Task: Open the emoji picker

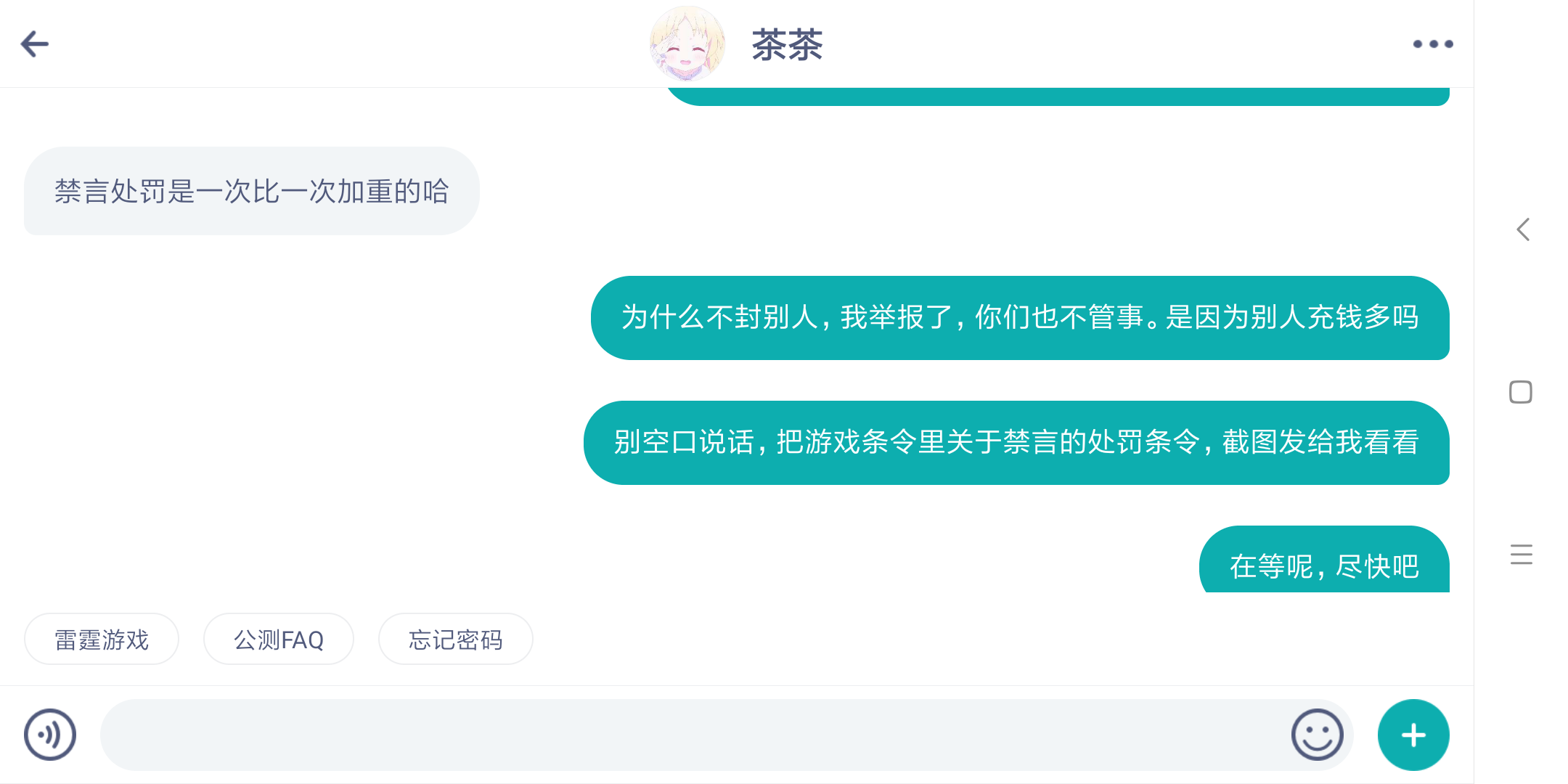Action: pyautogui.click(x=1317, y=735)
